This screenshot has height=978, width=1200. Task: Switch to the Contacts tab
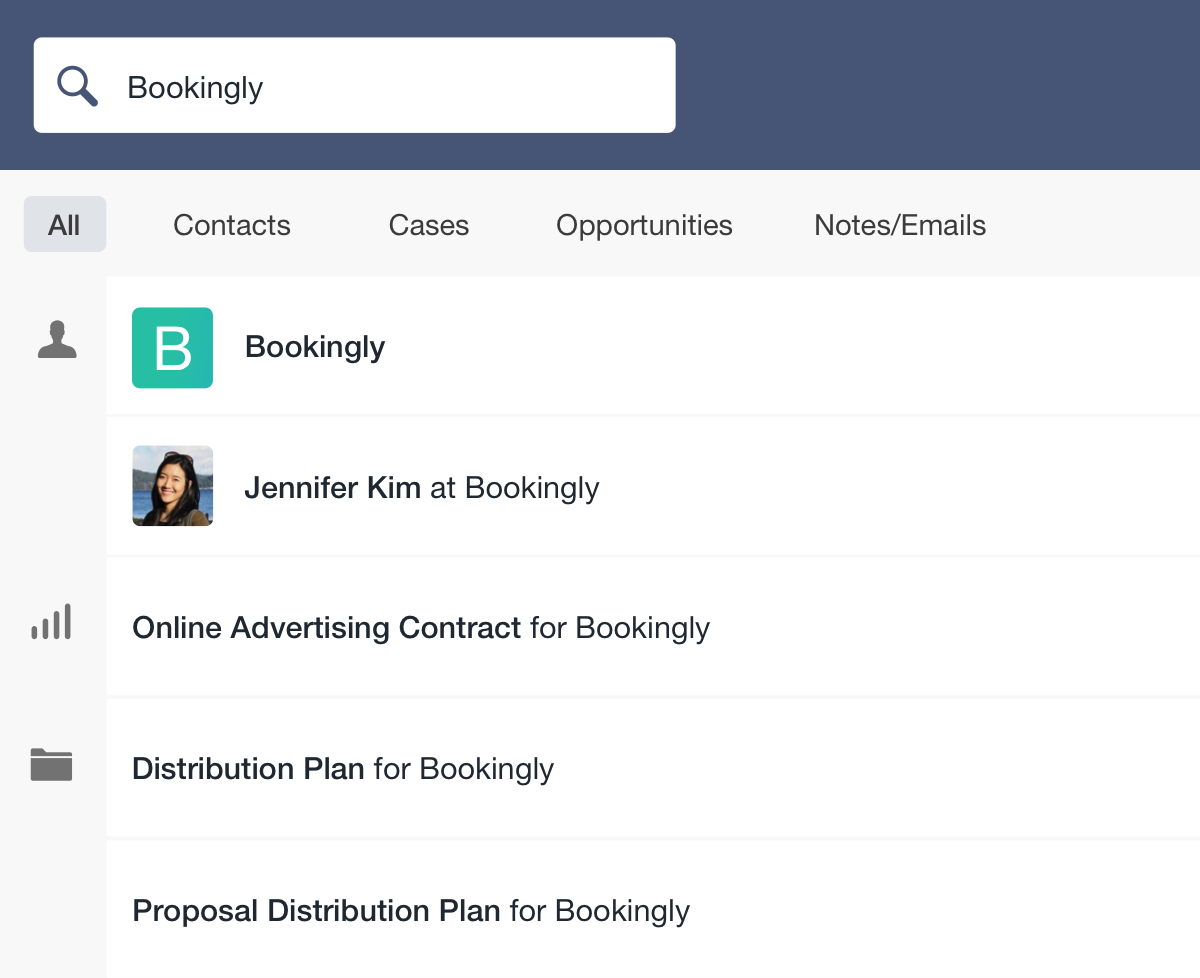231,225
